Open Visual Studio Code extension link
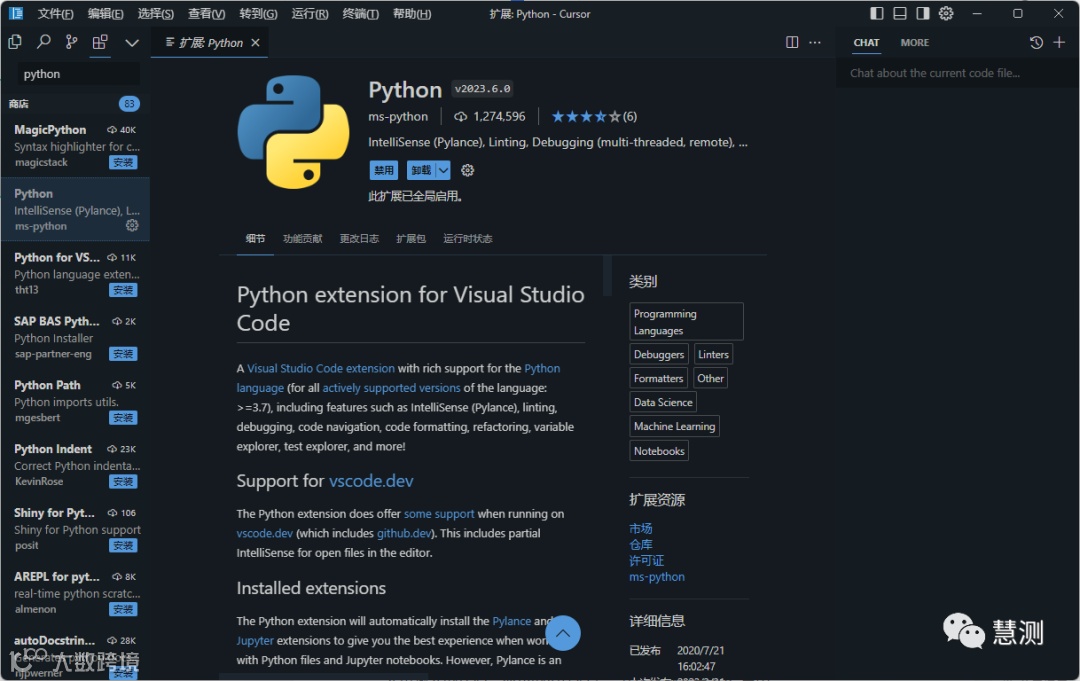1080x681 pixels. click(x=321, y=368)
